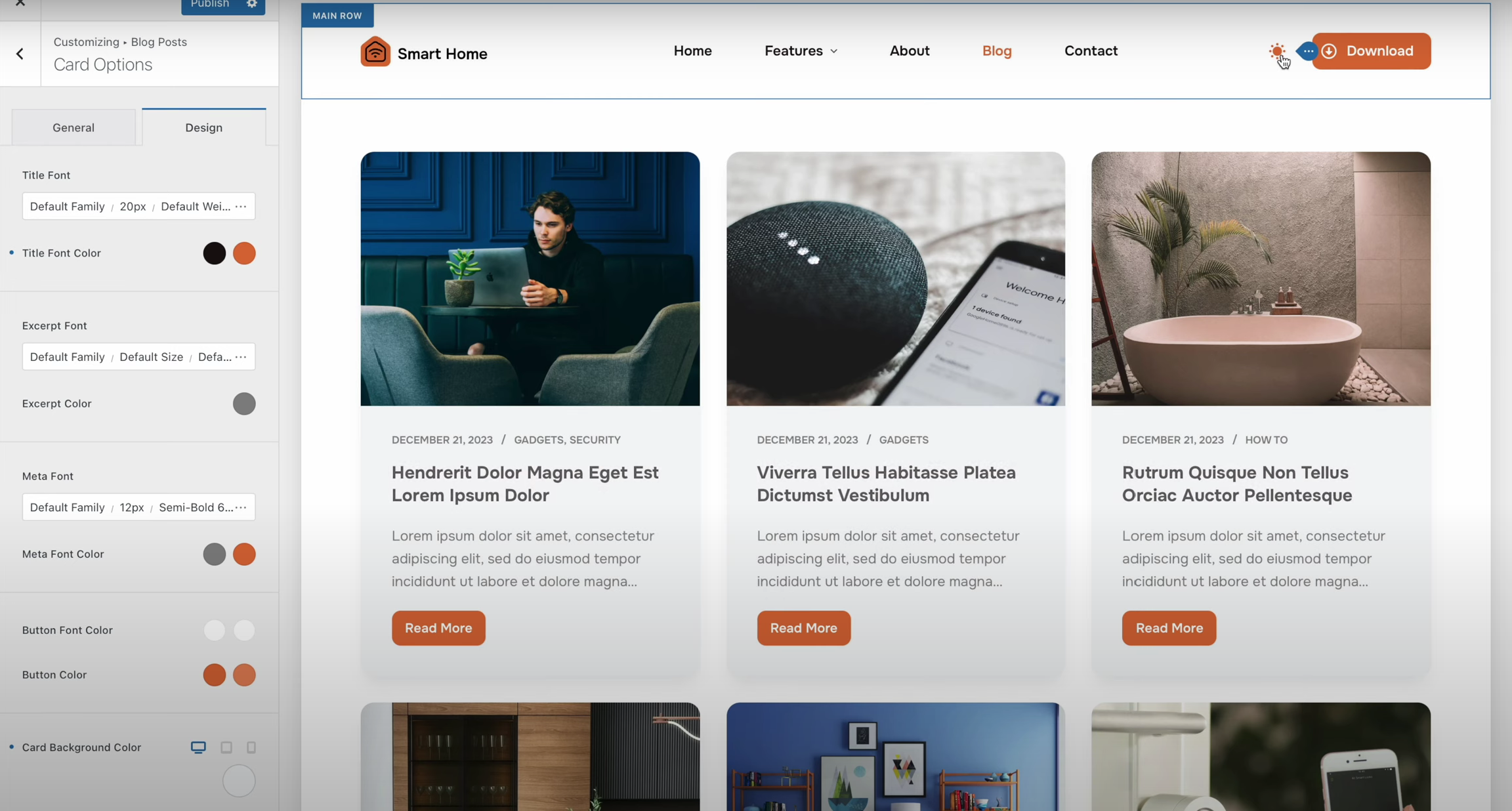Open the Features menu dropdown

pos(801,51)
